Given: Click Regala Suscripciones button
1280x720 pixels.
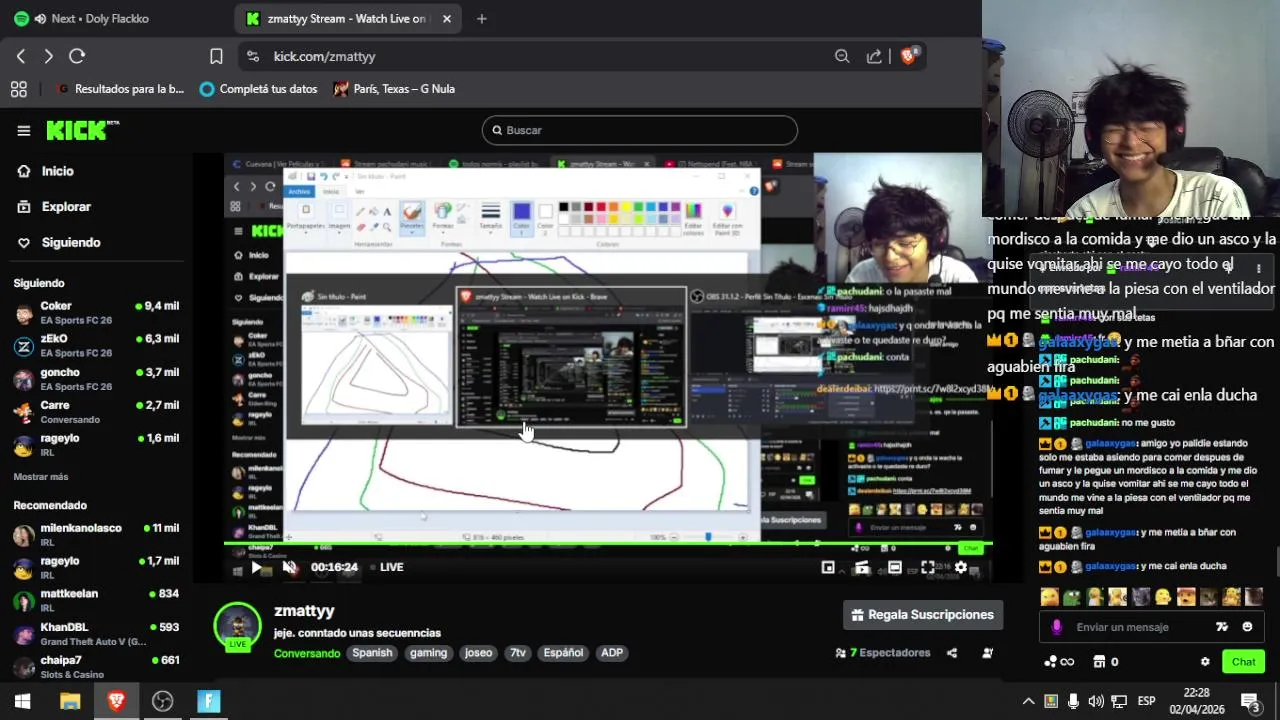Looking at the screenshot, I should point(923,615).
